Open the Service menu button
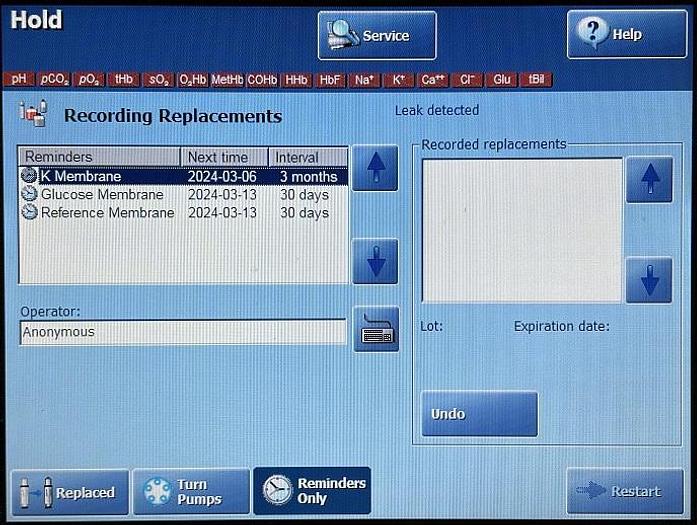697x525 pixels. [377, 36]
